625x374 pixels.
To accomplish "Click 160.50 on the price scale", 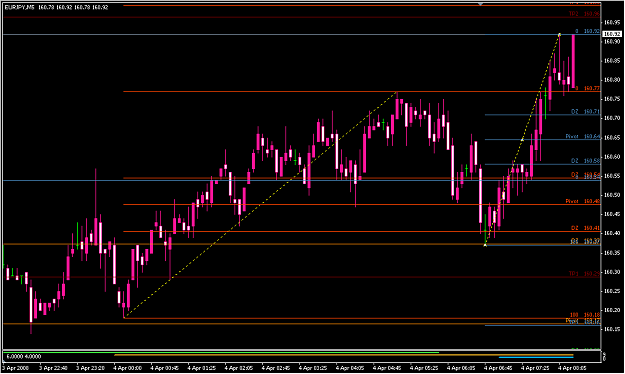I will [x=612, y=195].
